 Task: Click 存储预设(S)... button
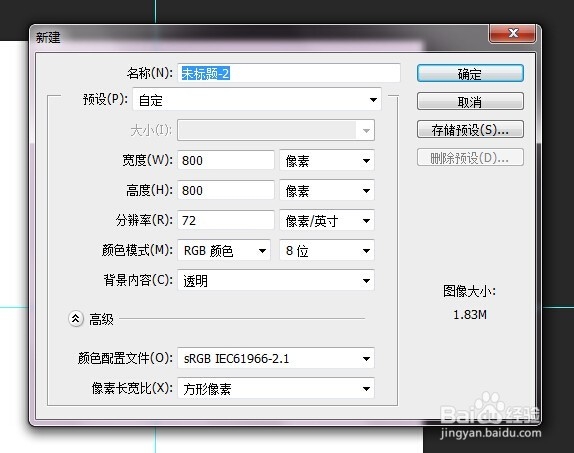click(x=470, y=129)
